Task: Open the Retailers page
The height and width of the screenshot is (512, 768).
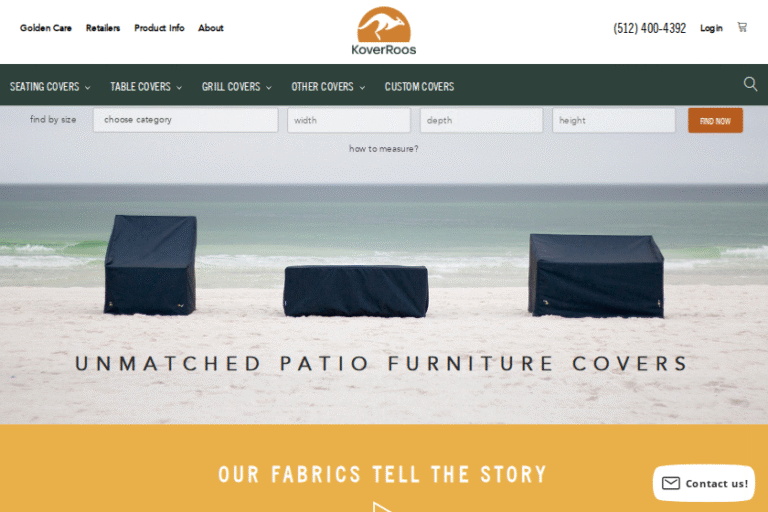Action: pyautogui.click(x=103, y=28)
